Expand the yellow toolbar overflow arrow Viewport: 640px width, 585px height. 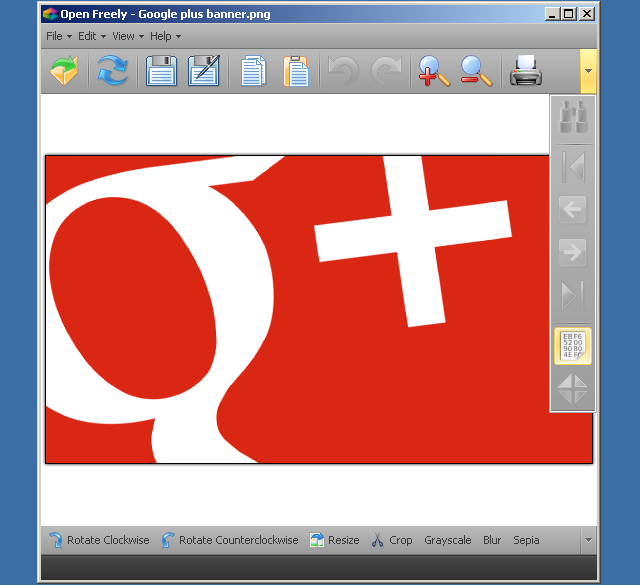[588, 71]
